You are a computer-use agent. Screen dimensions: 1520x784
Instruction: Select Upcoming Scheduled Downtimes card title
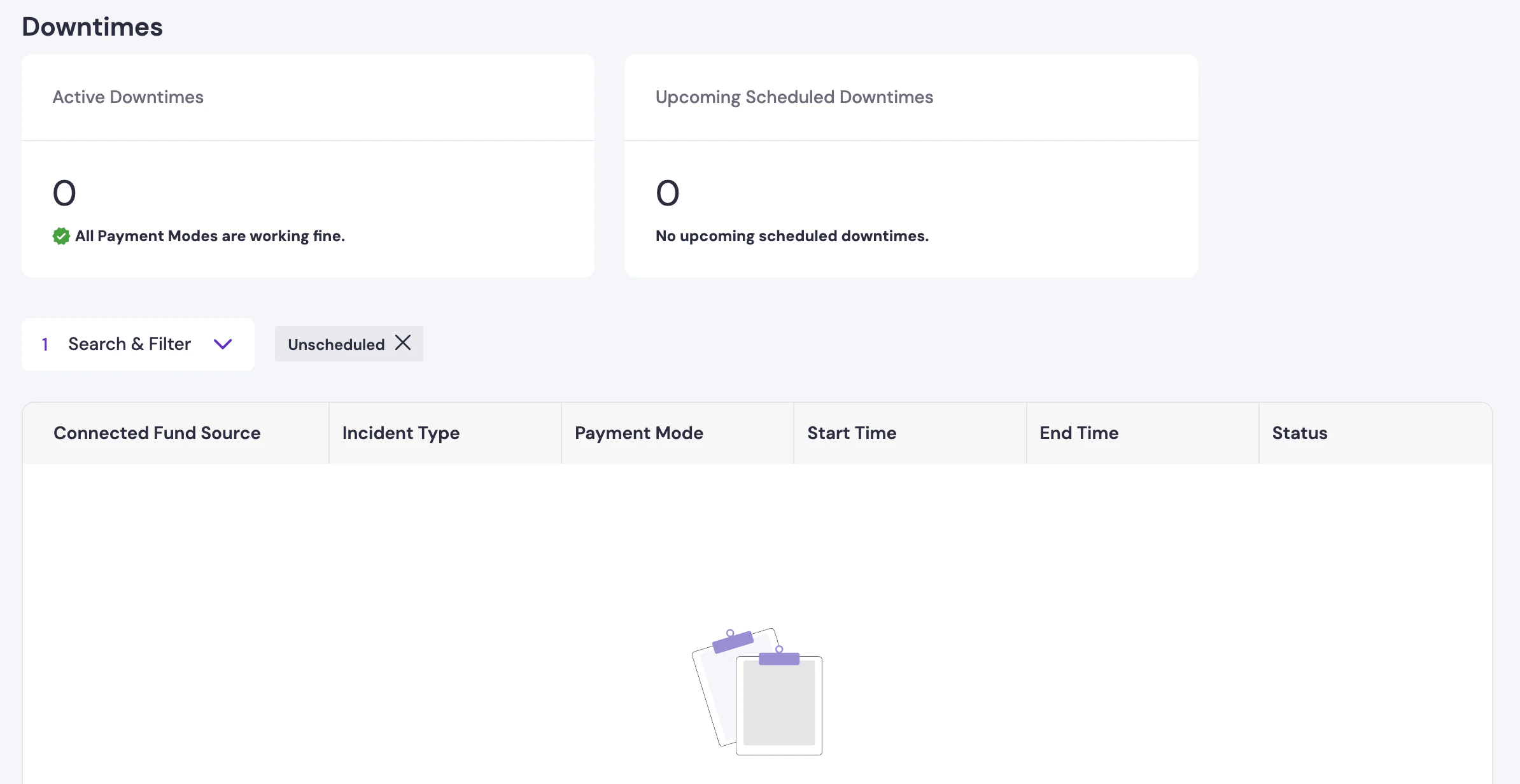pos(794,97)
